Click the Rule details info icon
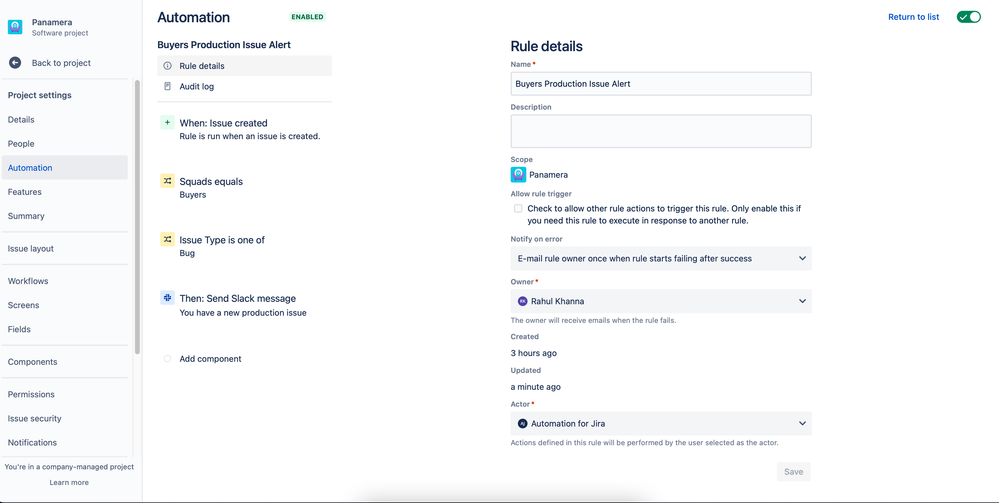The width and height of the screenshot is (999, 503). pyautogui.click(x=168, y=66)
